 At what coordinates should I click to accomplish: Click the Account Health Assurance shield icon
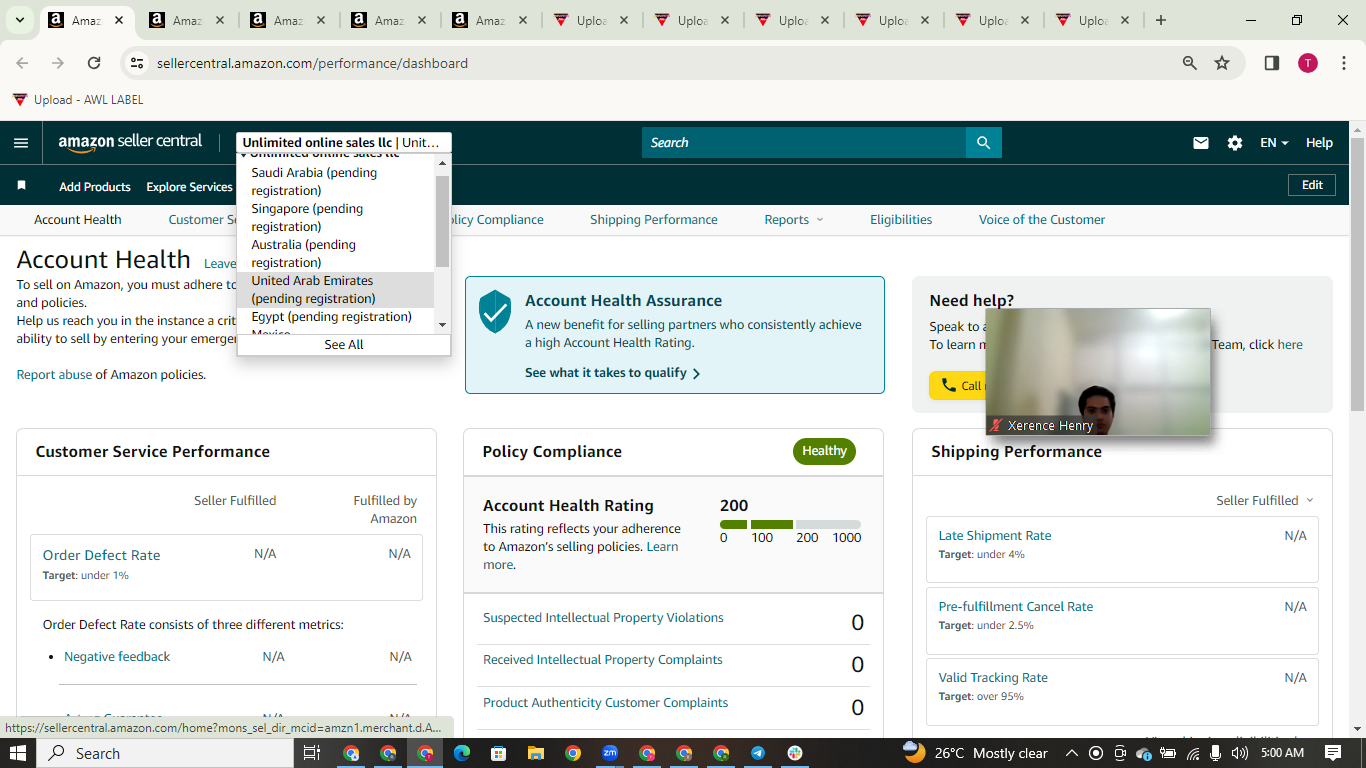tap(495, 312)
